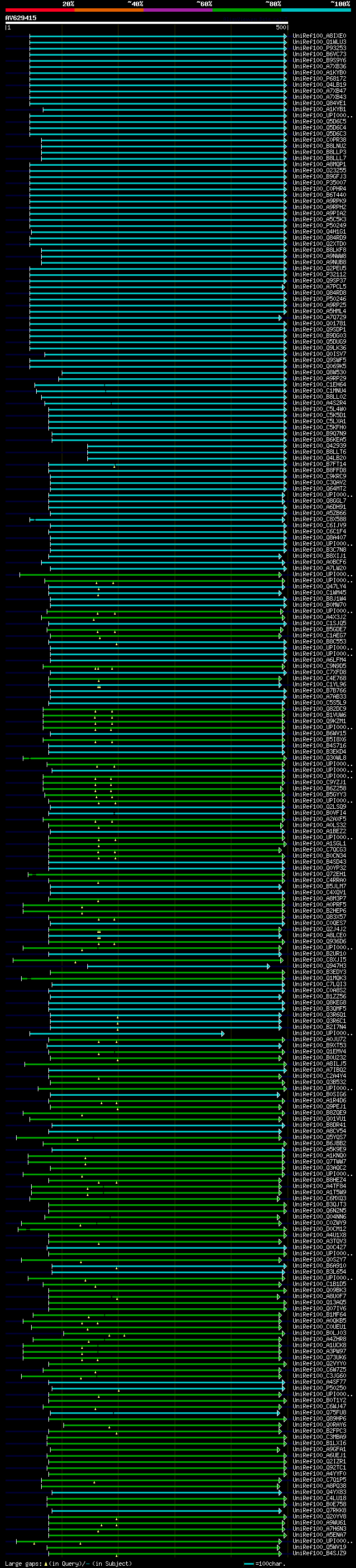
Task: Select the UniRef100_B5JLM7 label
Action: click(x=319, y=887)
